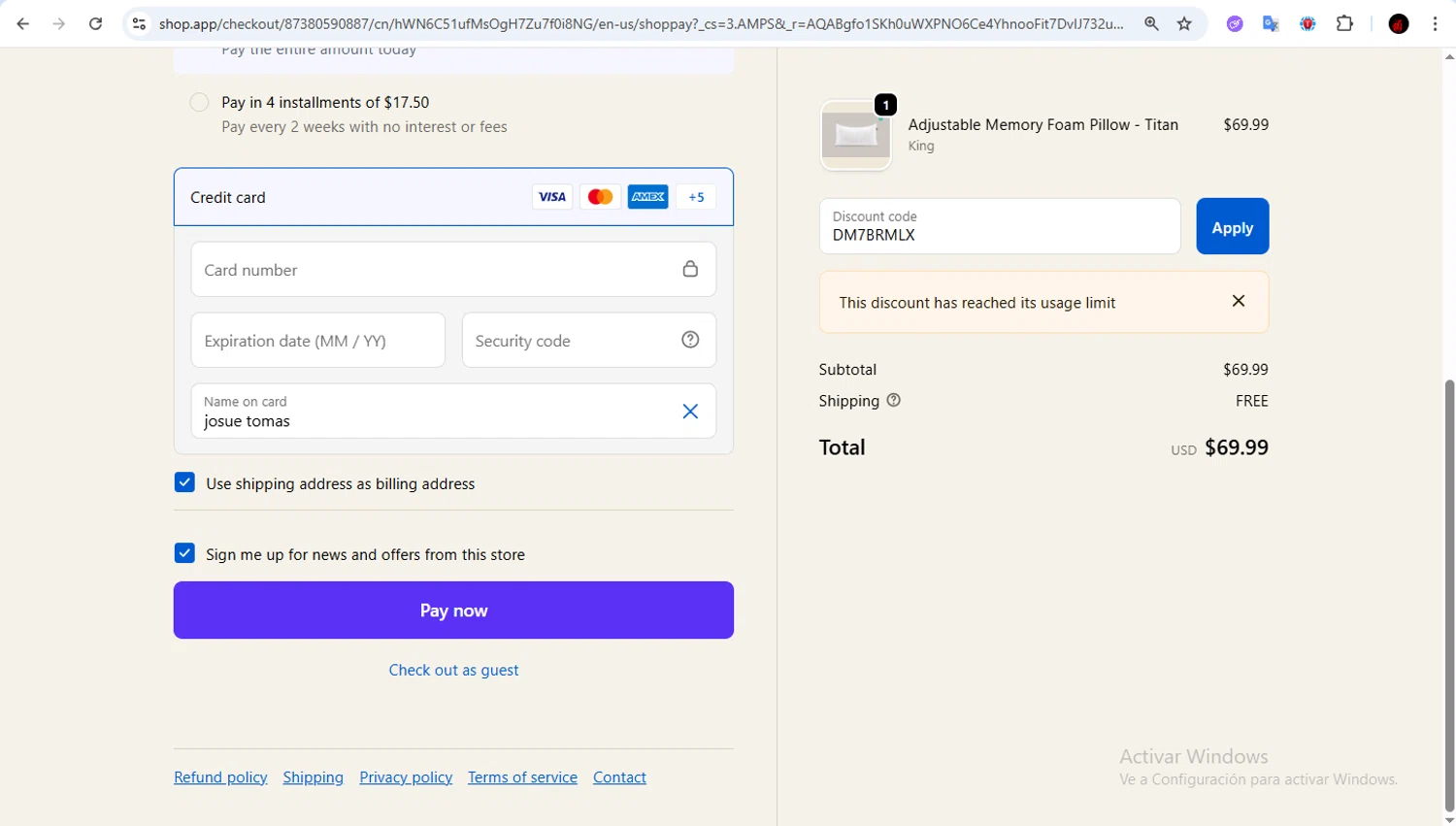The image size is (1456, 826).
Task: Click the usage limit error message text
Action: click(x=977, y=303)
